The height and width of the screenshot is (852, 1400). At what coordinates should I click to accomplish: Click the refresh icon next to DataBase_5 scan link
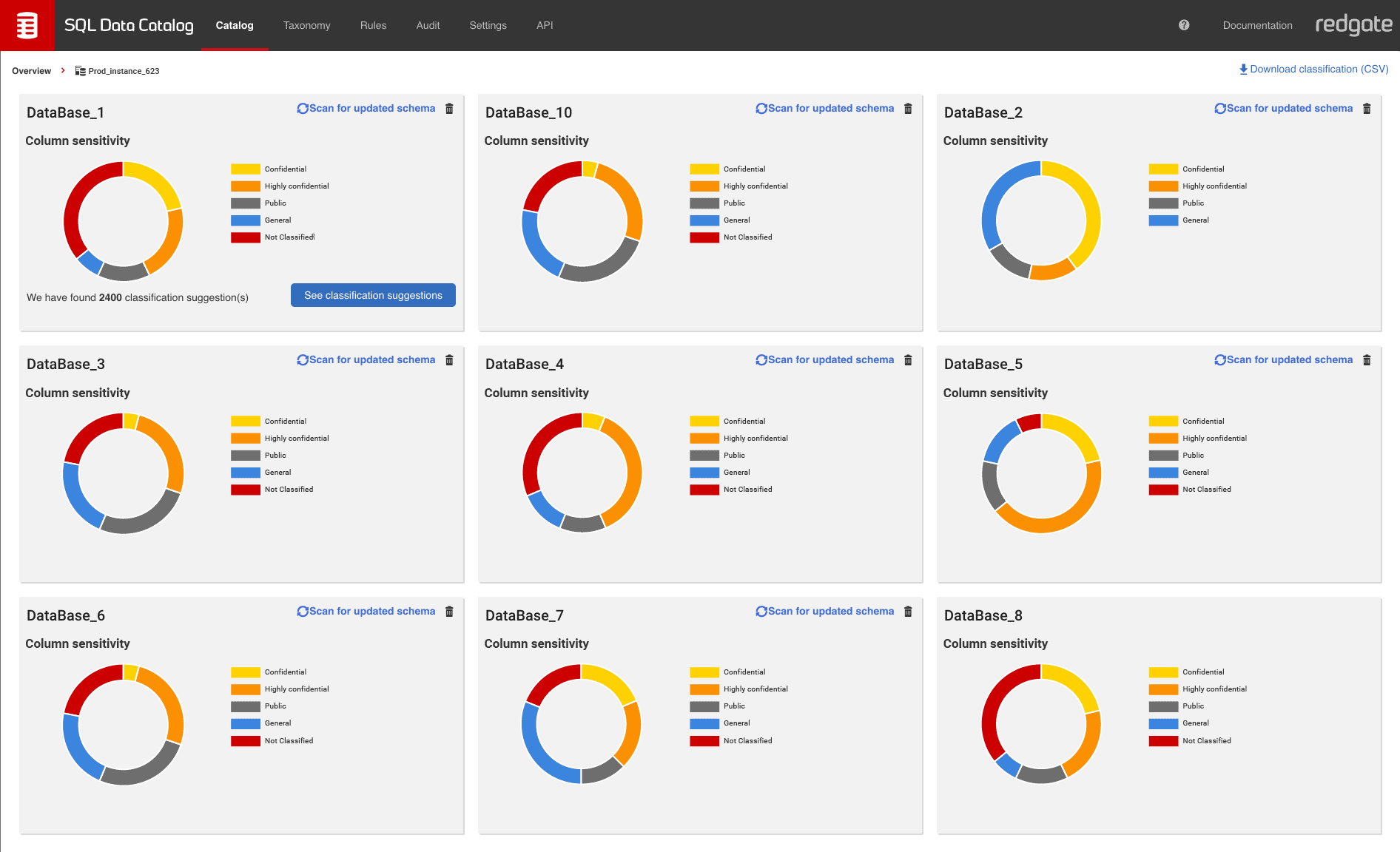pos(1219,360)
